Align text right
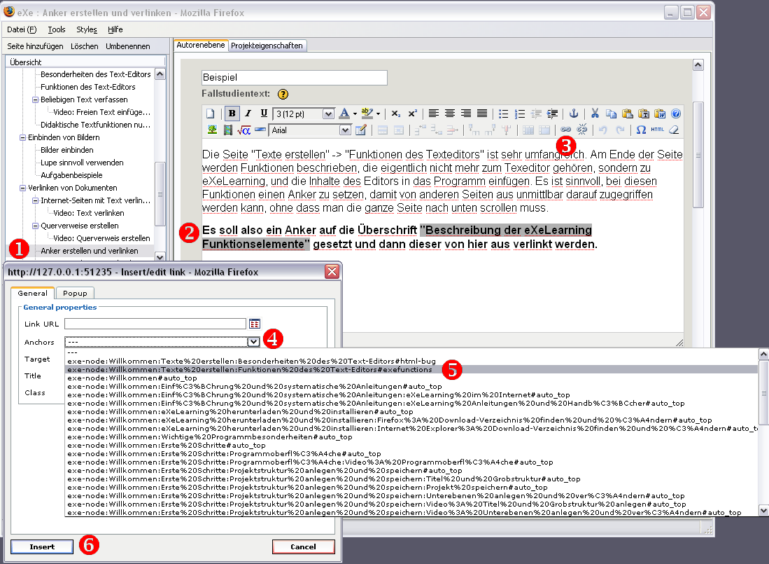The height and width of the screenshot is (564, 769). point(466,114)
